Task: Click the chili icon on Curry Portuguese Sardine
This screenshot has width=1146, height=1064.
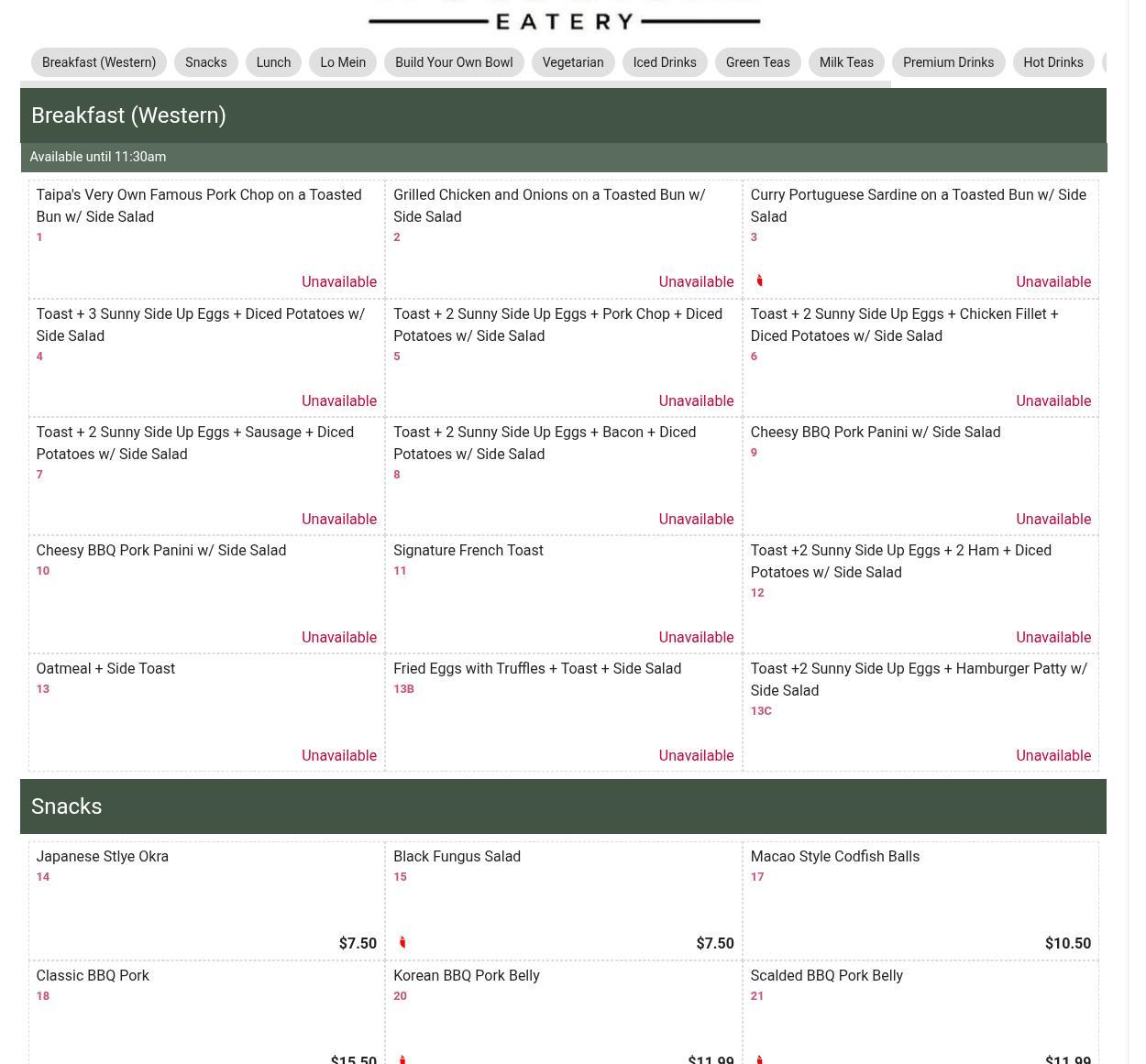Action: pyautogui.click(x=759, y=280)
